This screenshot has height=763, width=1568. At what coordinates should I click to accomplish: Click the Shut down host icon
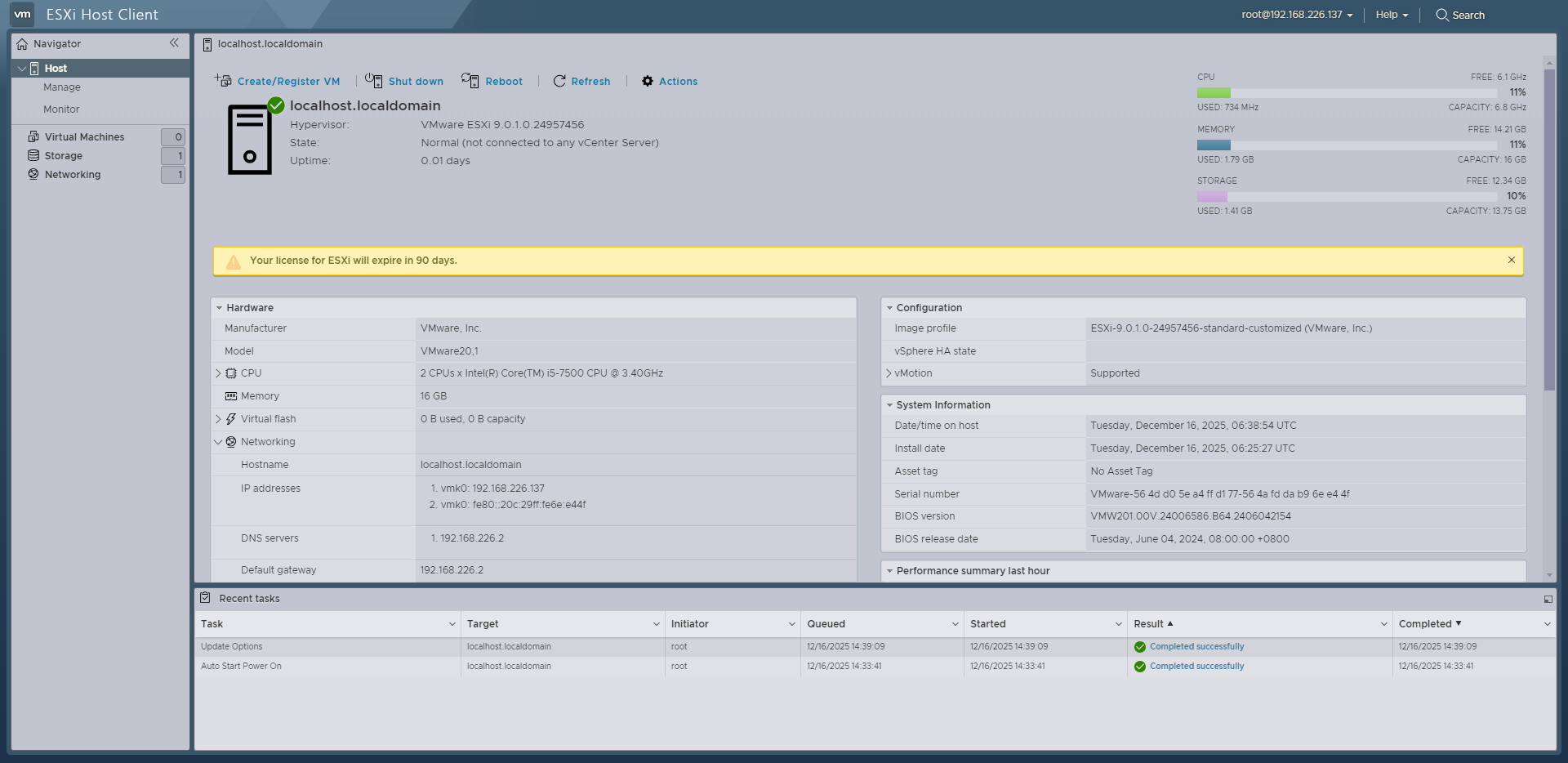pos(375,80)
